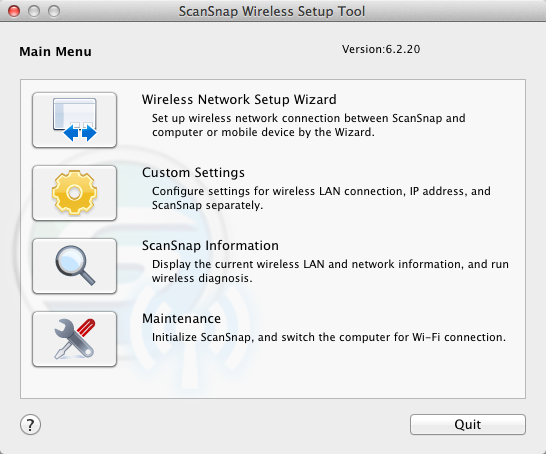Image resolution: width=546 pixels, height=454 pixels.
Task: Quit the ScanSnap Wireless Setup Tool
Action: pos(468,424)
